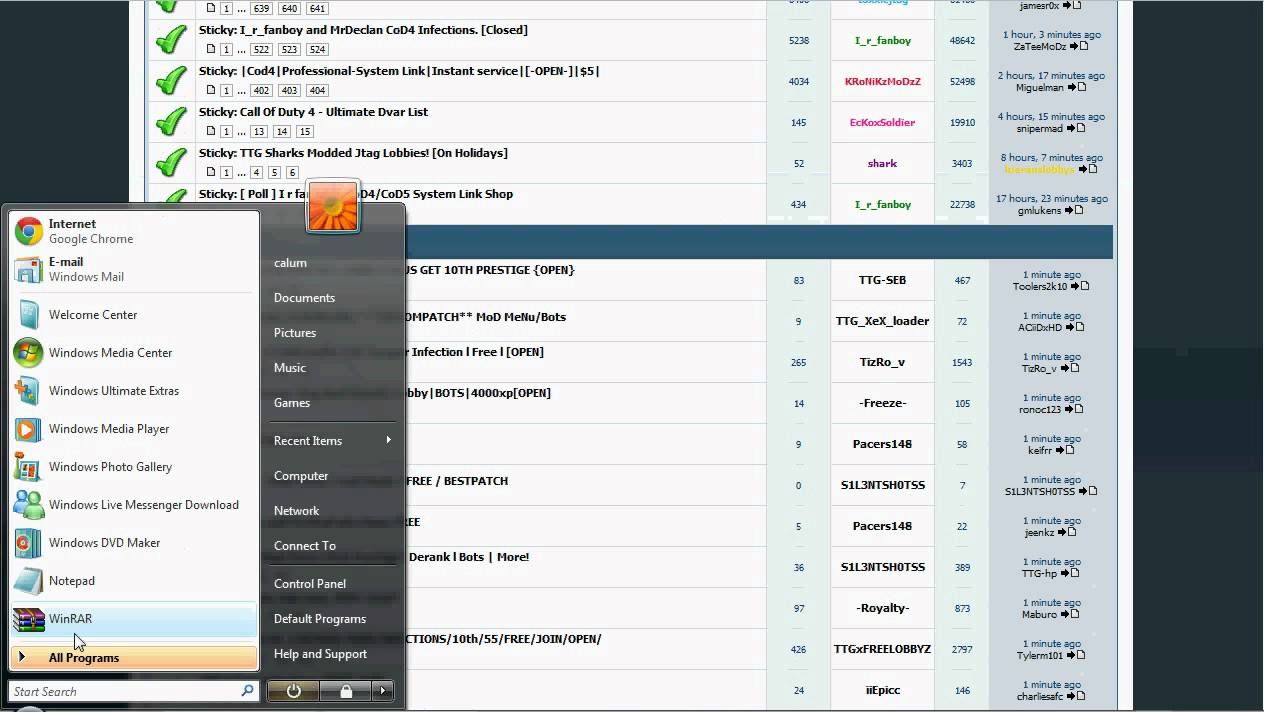Open Welcome Center program
Viewport: 1264px width, 712px height.
pyautogui.click(x=134, y=315)
